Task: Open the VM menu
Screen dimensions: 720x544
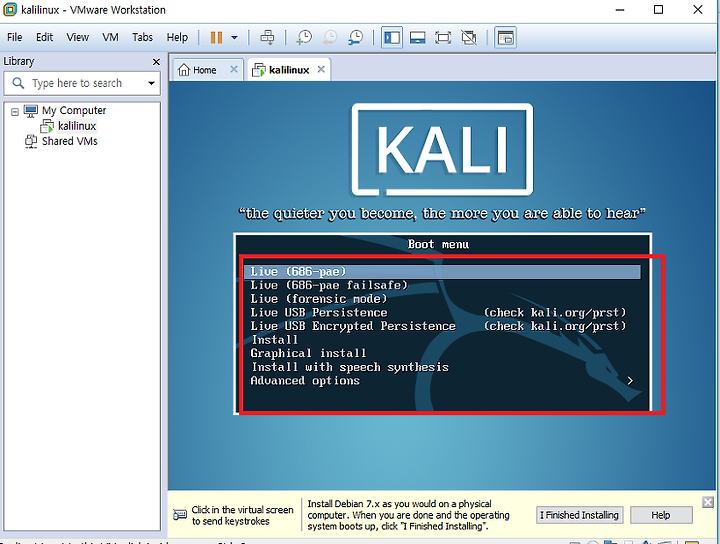Action: point(110,37)
